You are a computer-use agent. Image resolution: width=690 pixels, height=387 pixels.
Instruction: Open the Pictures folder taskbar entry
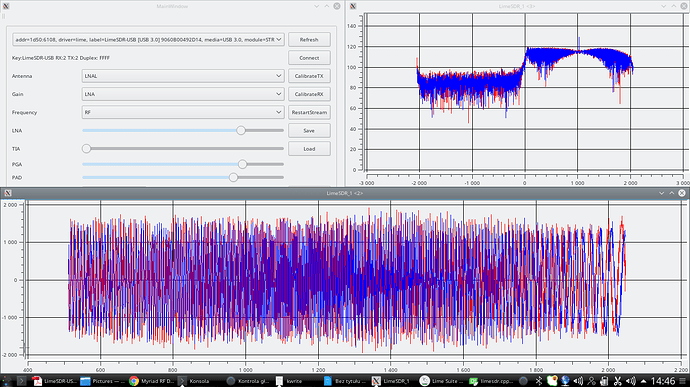[x=104, y=381]
